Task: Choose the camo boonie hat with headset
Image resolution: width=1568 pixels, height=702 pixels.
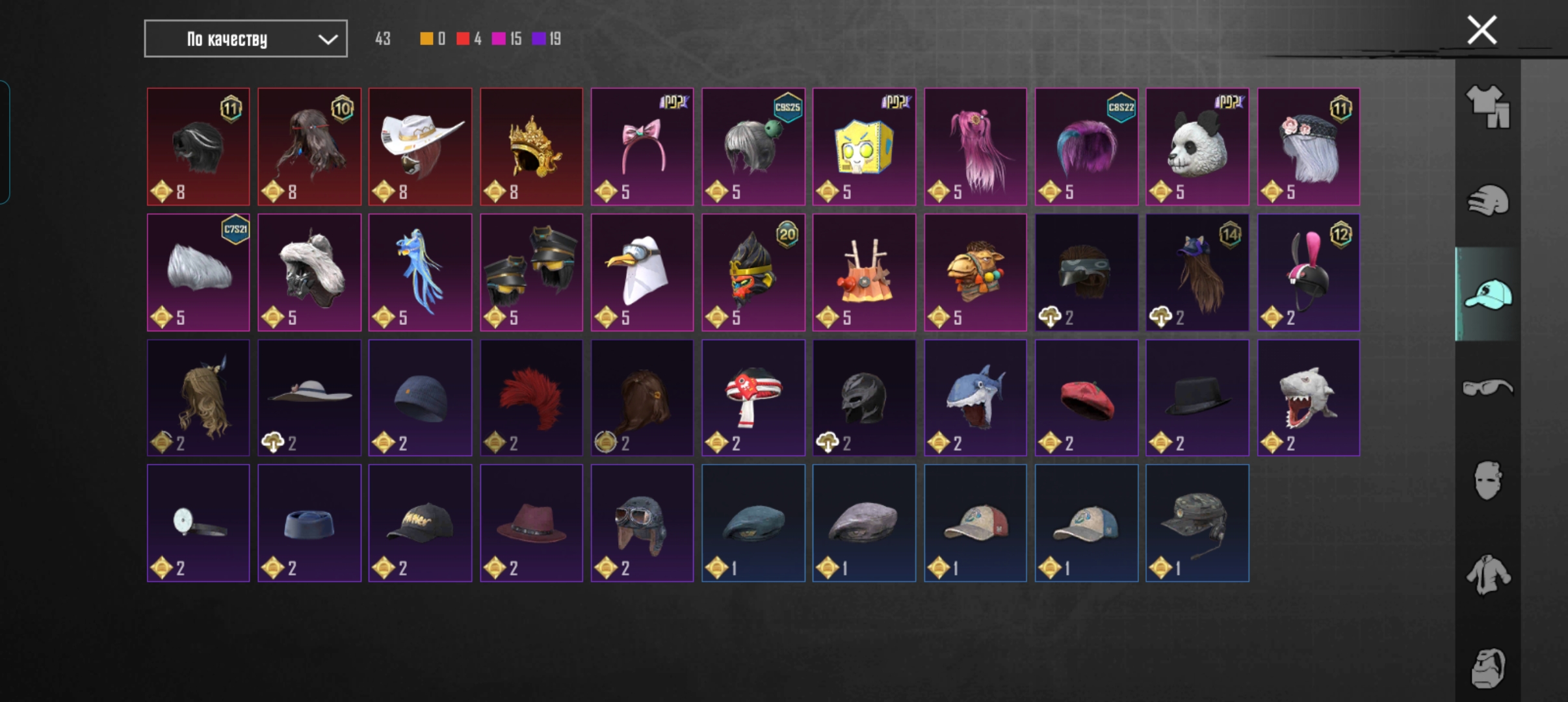Action: pyautogui.click(x=1197, y=523)
